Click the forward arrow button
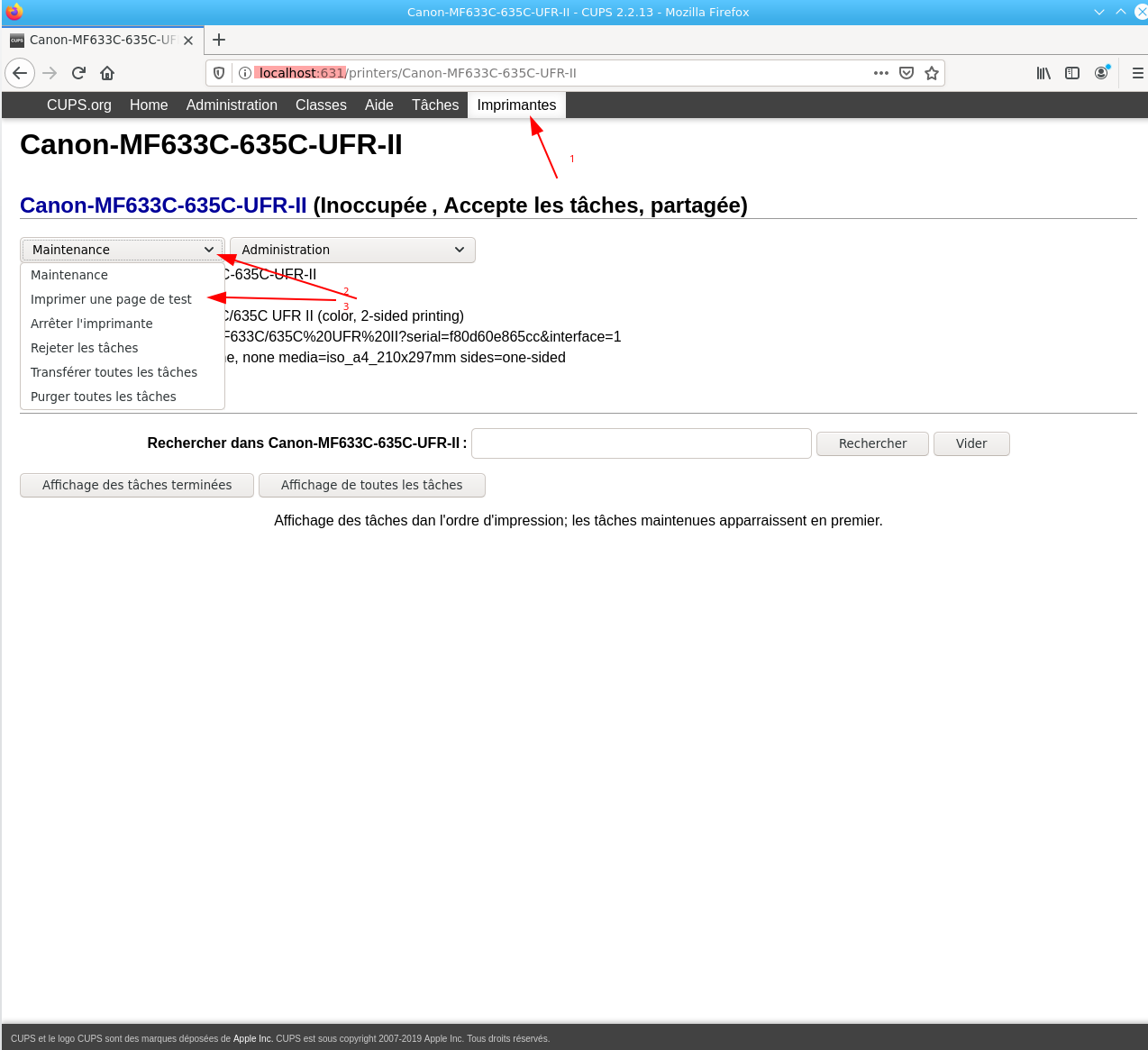This screenshot has height=1050, width=1148. pyautogui.click(x=50, y=73)
